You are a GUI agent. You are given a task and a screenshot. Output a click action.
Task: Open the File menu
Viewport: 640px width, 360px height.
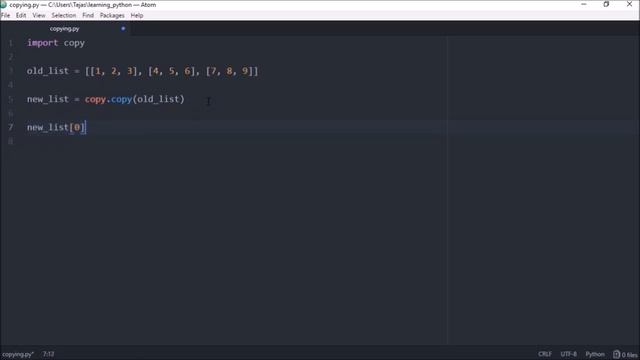tap(6, 16)
